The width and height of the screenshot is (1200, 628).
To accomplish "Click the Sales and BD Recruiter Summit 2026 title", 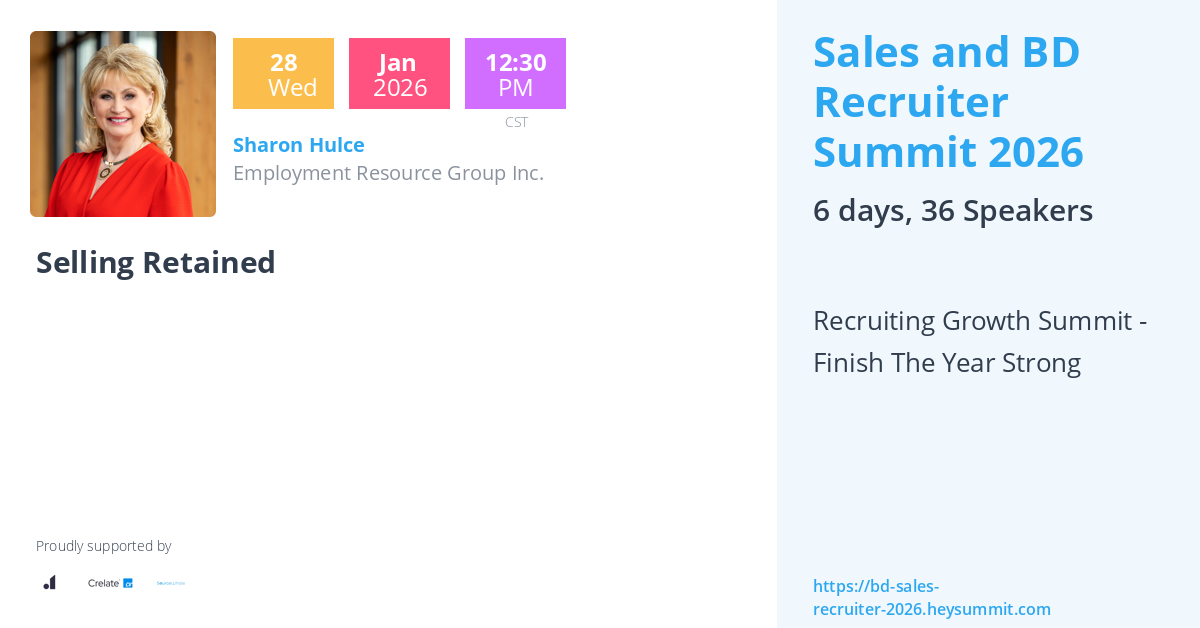I will [947, 102].
